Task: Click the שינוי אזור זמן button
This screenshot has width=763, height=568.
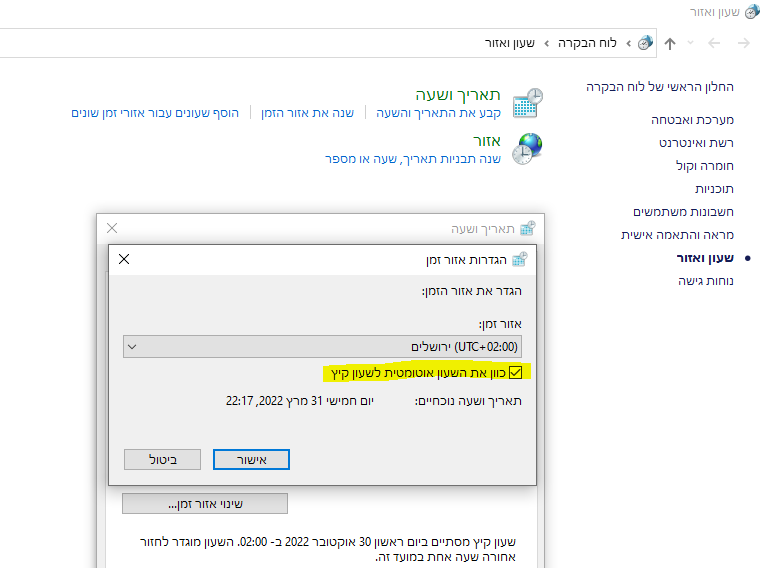Action: coord(205,504)
